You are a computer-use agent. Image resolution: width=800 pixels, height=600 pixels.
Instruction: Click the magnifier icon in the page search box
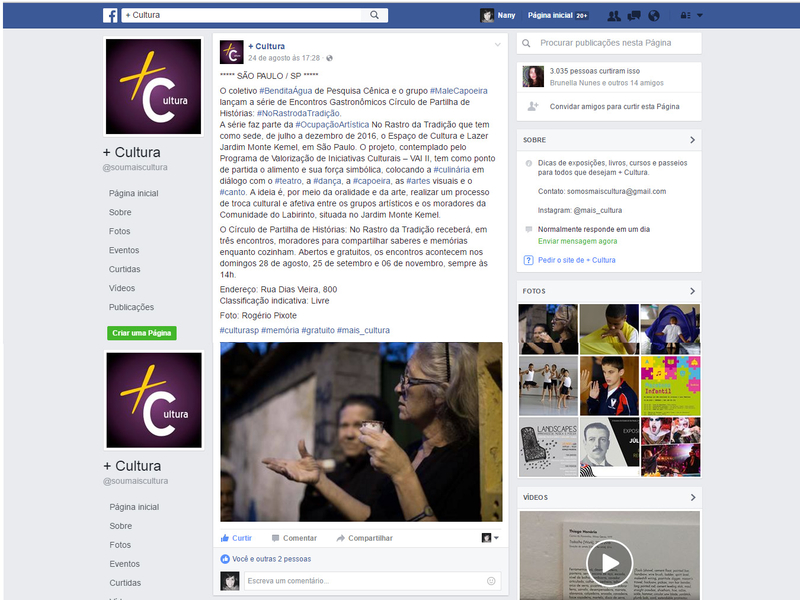coord(527,43)
